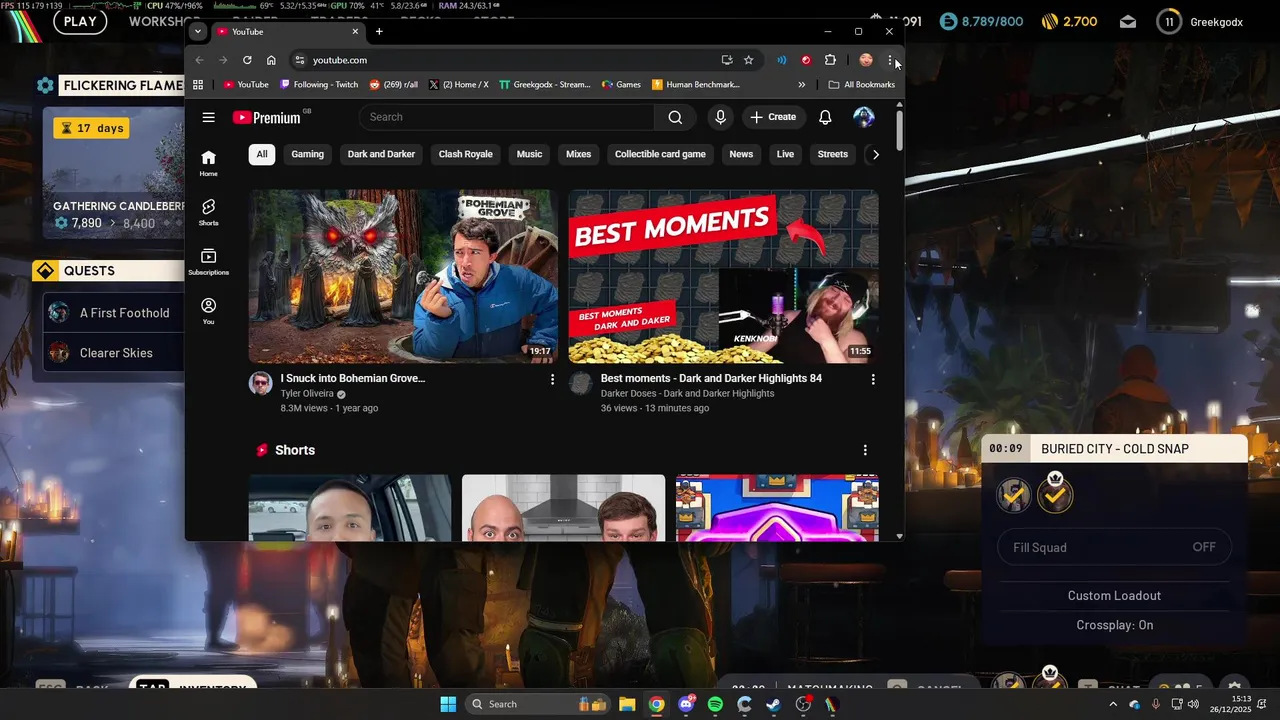This screenshot has height=720, width=1280.
Task: Select the Gaming filter chip
Action: (x=308, y=154)
